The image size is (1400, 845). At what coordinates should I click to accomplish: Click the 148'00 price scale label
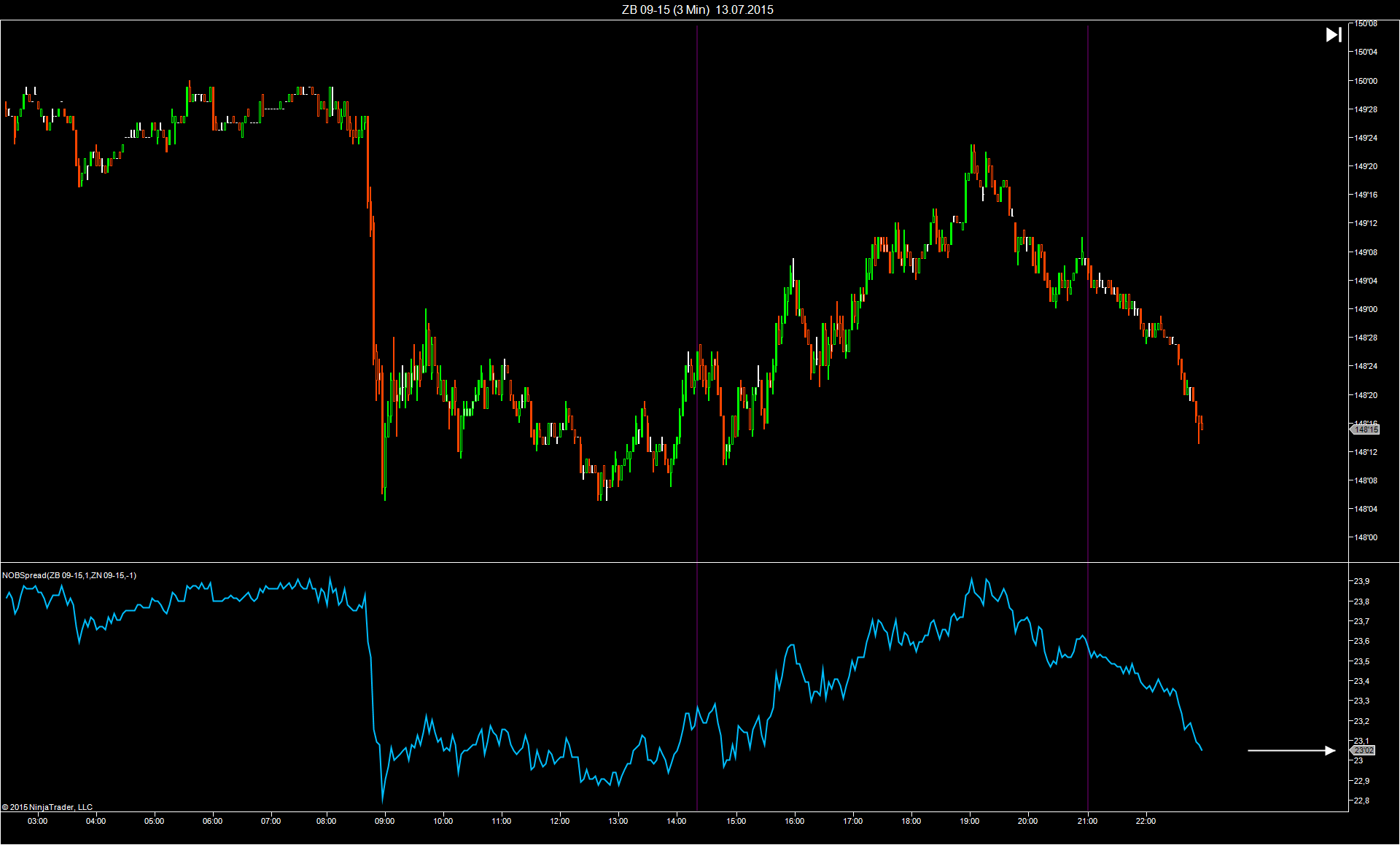coord(1366,537)
